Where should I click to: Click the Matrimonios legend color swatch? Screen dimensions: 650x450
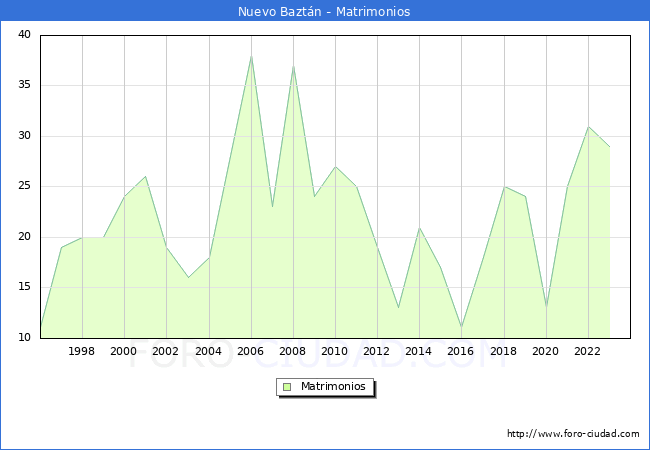pos(287,387)
